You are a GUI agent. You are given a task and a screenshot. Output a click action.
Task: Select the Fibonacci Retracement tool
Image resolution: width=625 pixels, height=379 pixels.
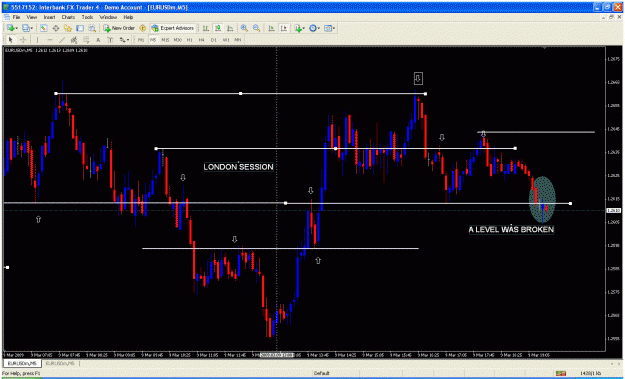tap(86, 40)
